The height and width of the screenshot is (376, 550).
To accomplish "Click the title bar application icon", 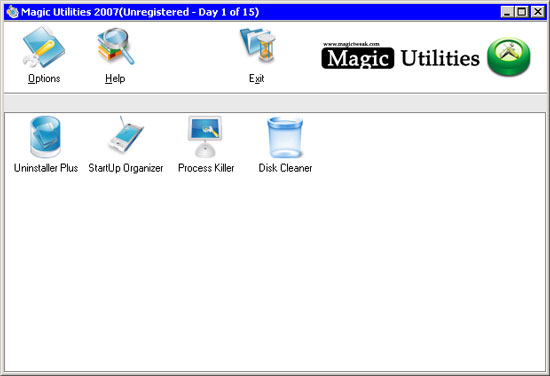I will 13,12.
